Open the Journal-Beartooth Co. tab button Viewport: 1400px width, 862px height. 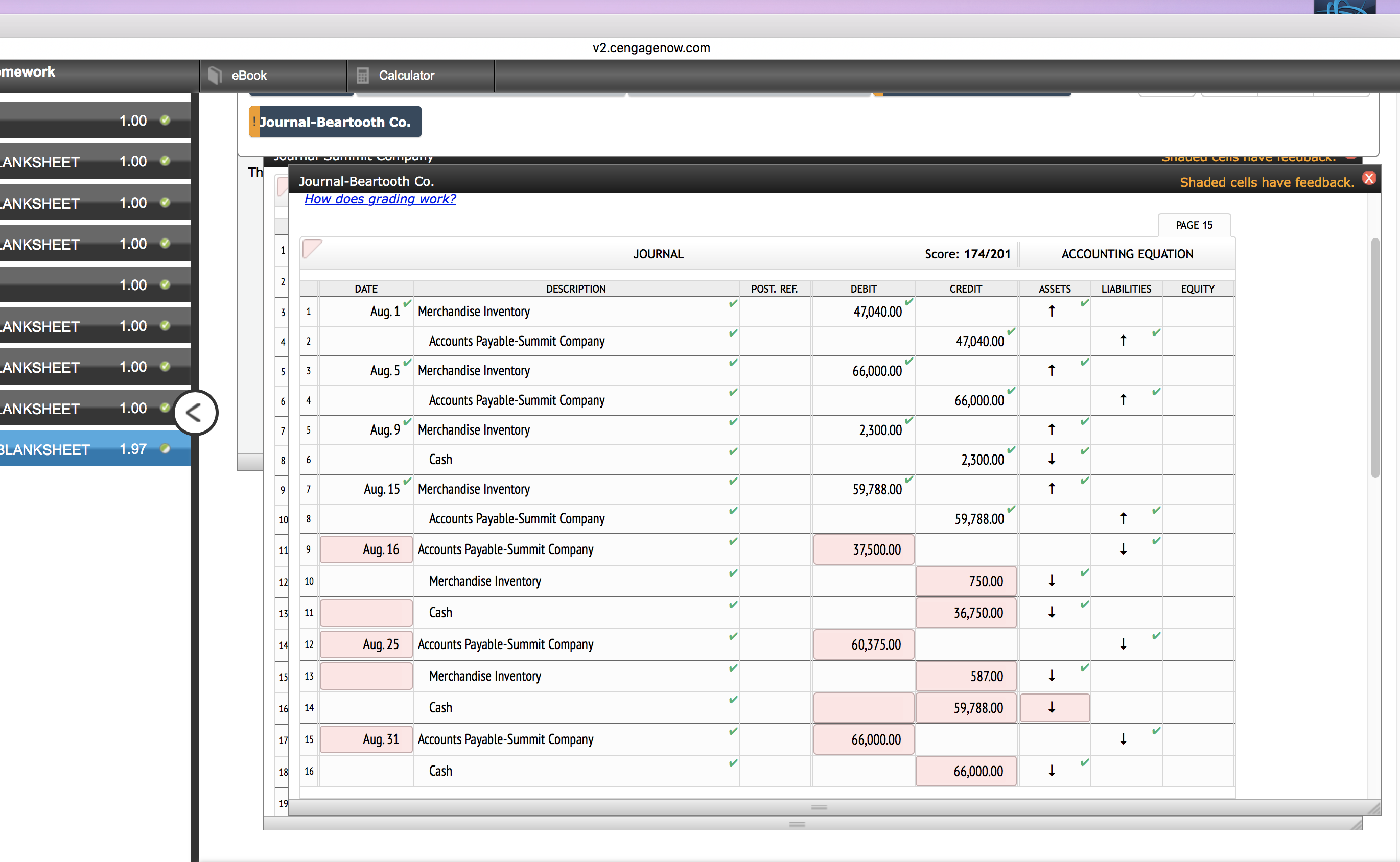335,122
